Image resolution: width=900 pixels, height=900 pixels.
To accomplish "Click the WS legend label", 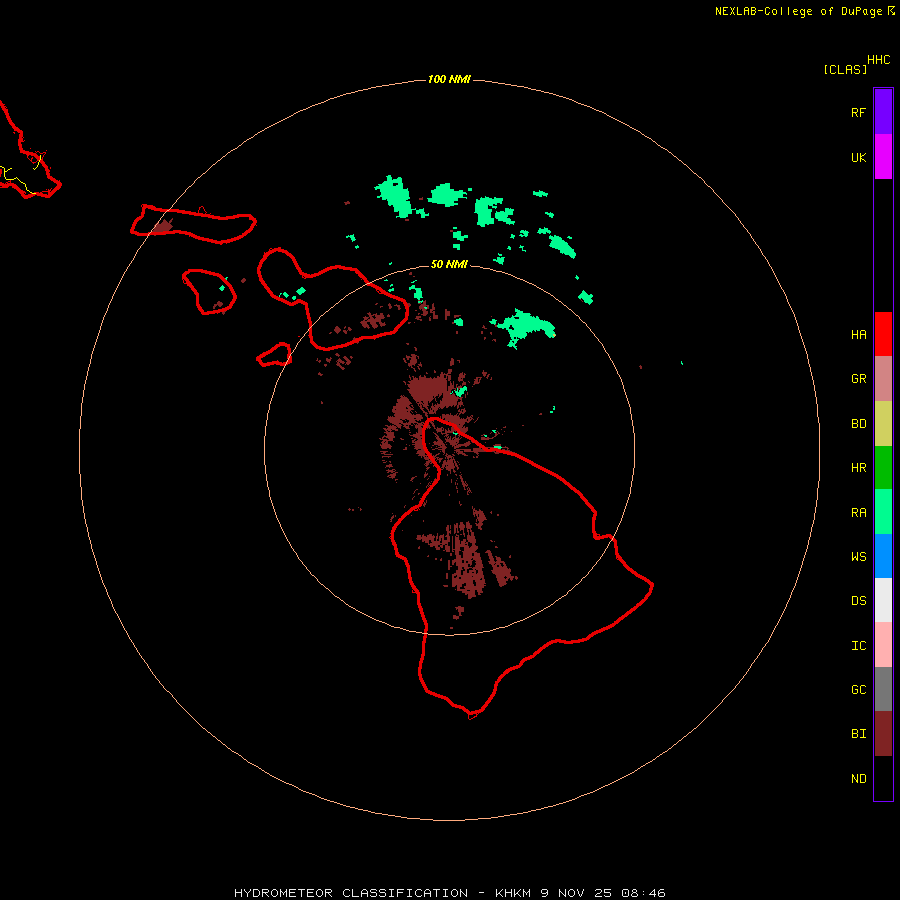I will (x=858, y=557).
